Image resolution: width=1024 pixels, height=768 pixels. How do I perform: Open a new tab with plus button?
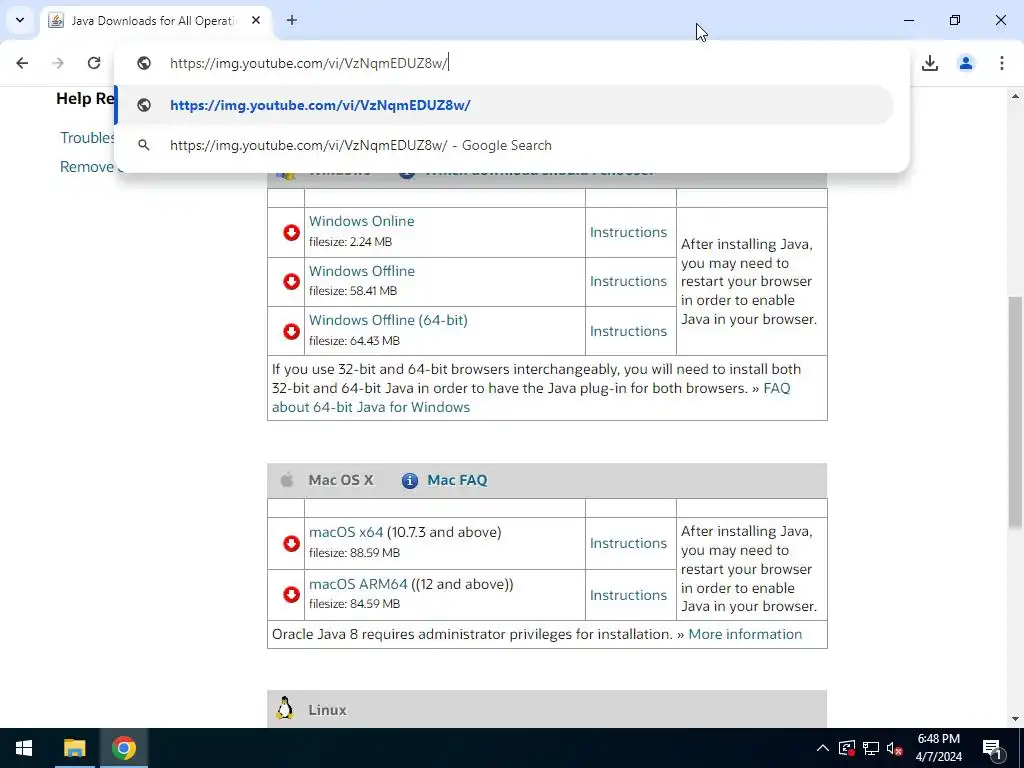[292, 20]
